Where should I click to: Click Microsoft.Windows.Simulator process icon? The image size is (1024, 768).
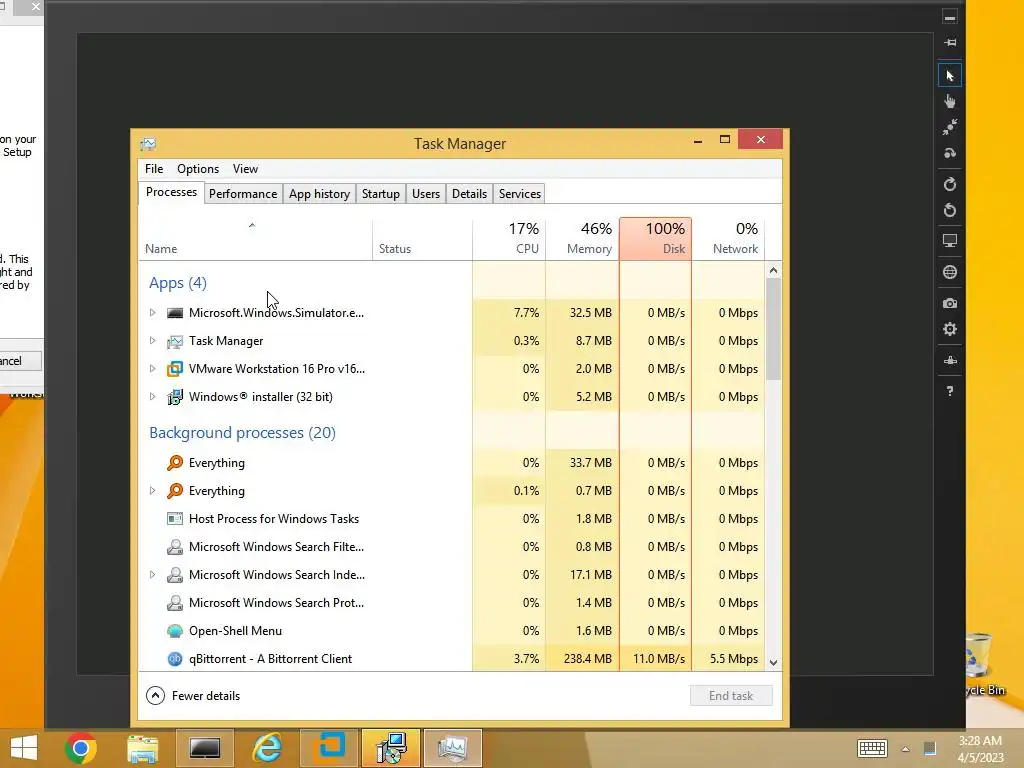[174, 313]
